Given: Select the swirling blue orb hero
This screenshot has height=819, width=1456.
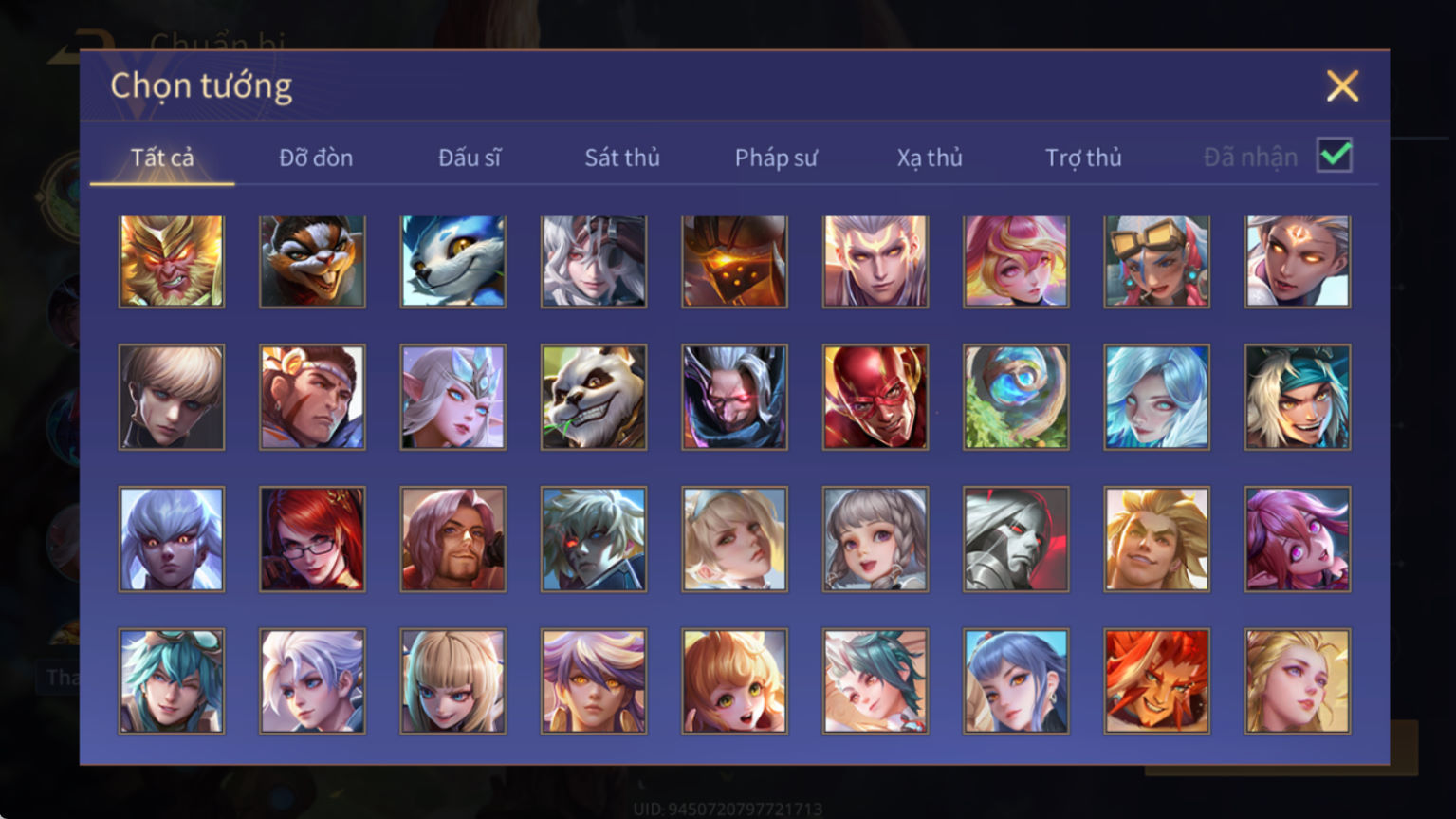Looking at the screenshot, I should pyautogui.click(x=1016, y=397).
